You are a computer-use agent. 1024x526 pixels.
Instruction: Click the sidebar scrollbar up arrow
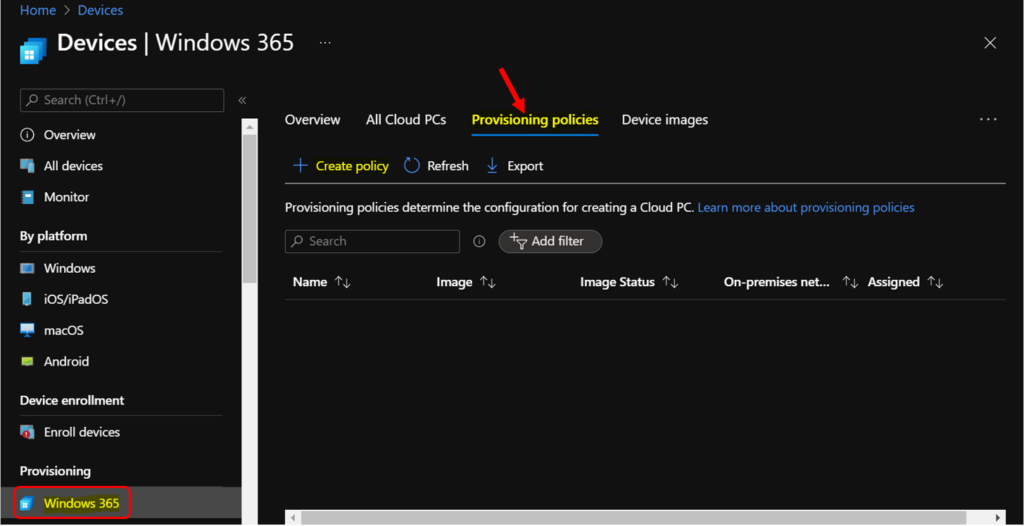(x=249, y=125)
